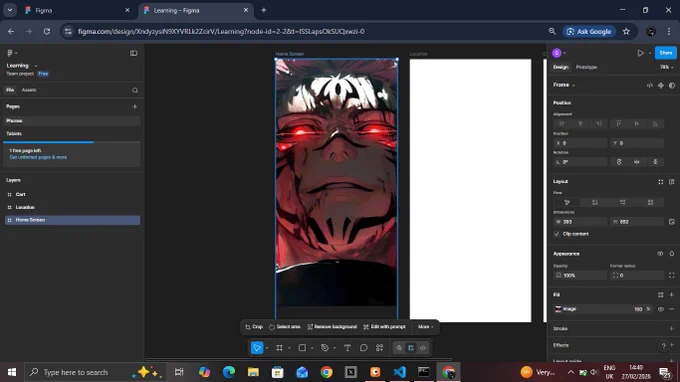Open the Assets tab

tap(29, 90)
